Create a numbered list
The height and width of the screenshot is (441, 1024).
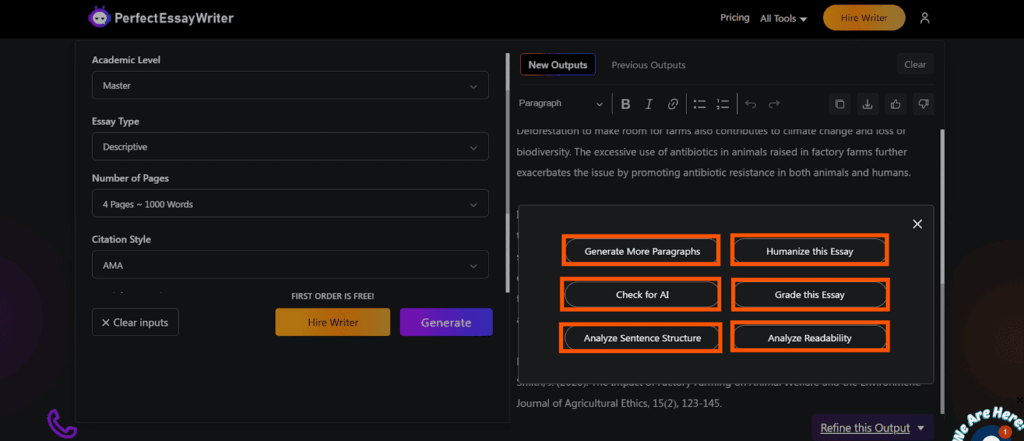(722, 104)
